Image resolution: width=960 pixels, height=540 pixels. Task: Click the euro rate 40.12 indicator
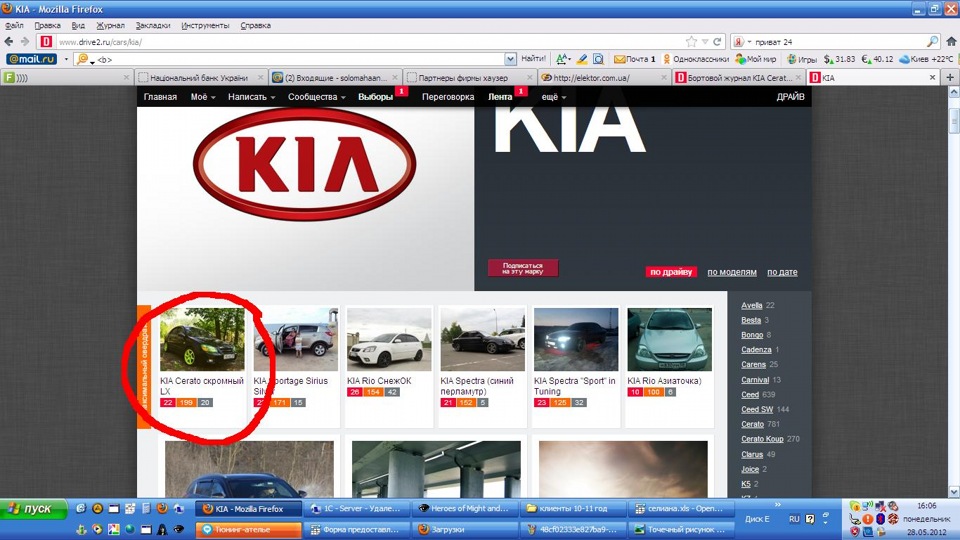tap(877, 59)
